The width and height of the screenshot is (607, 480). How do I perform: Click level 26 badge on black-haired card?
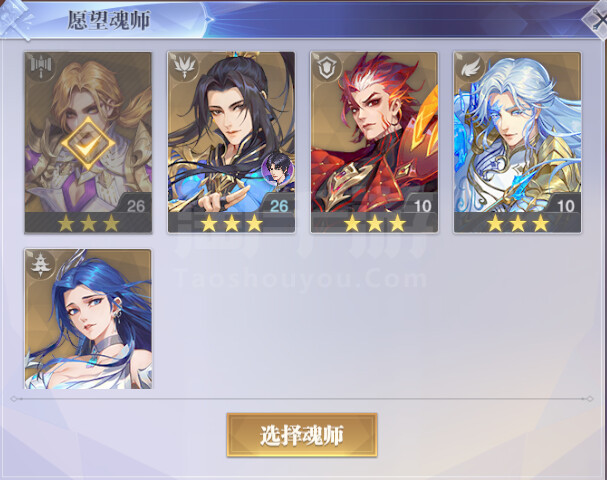[279, 206]
